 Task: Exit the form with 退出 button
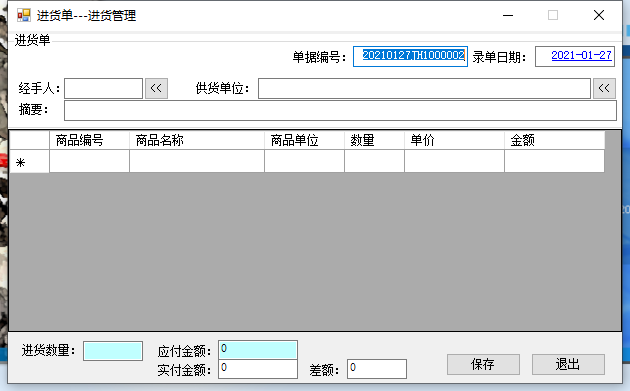click(x=568, y=364)
